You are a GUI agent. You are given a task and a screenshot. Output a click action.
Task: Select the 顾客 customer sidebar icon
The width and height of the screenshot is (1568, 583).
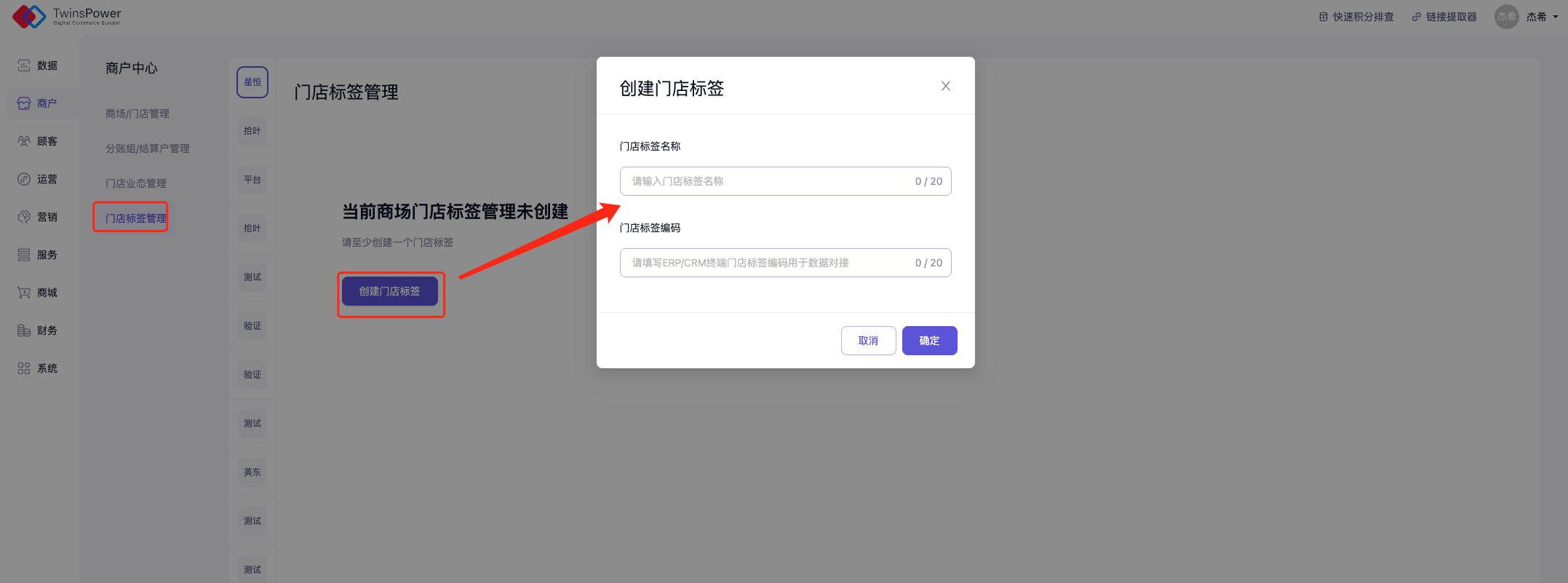[24, 141]
